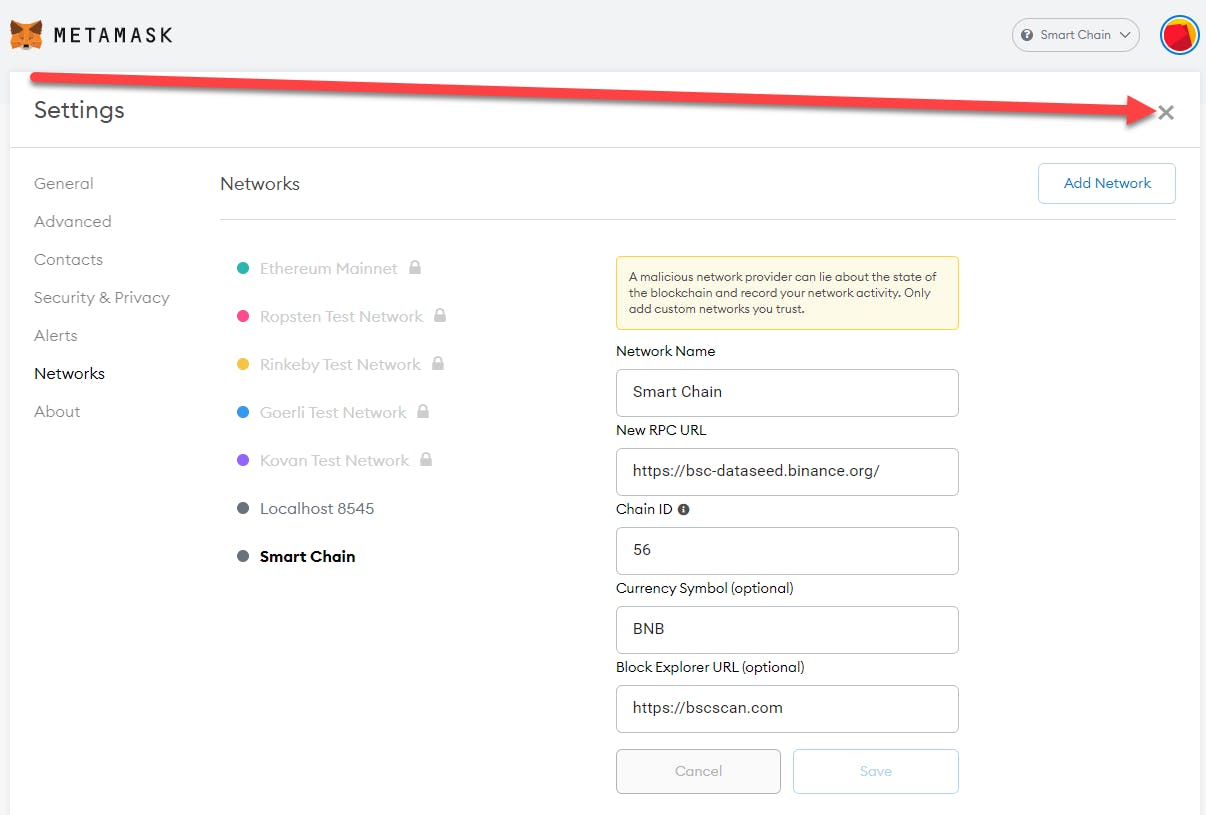This screenshot has height=815, width=1206.
Task: Select Kovan Test Network in list
Action: [x=335, y=460]
